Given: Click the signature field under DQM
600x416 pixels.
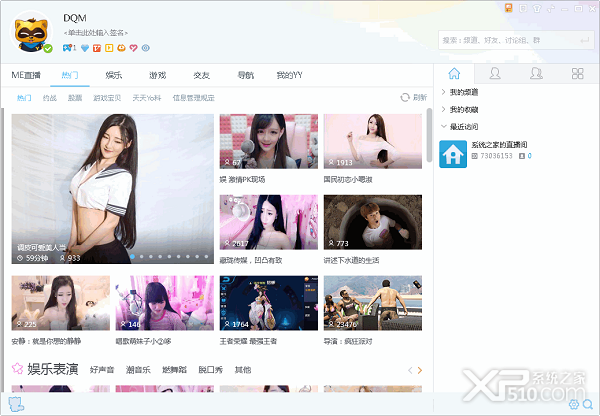Looking at the screenshot, I should (96, 33).
